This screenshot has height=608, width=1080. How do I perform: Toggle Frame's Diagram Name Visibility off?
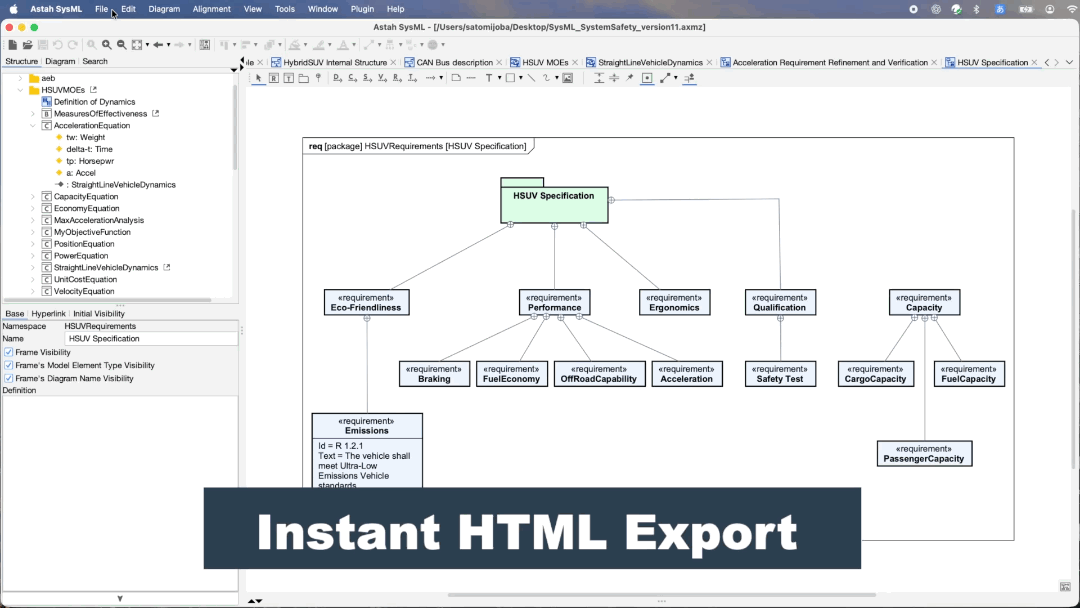9,377
